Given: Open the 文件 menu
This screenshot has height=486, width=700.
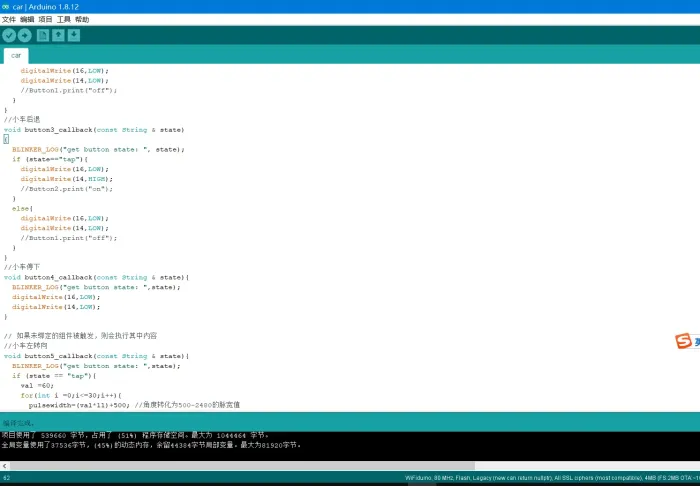Looking at the screenshot, I should [9, 20].
